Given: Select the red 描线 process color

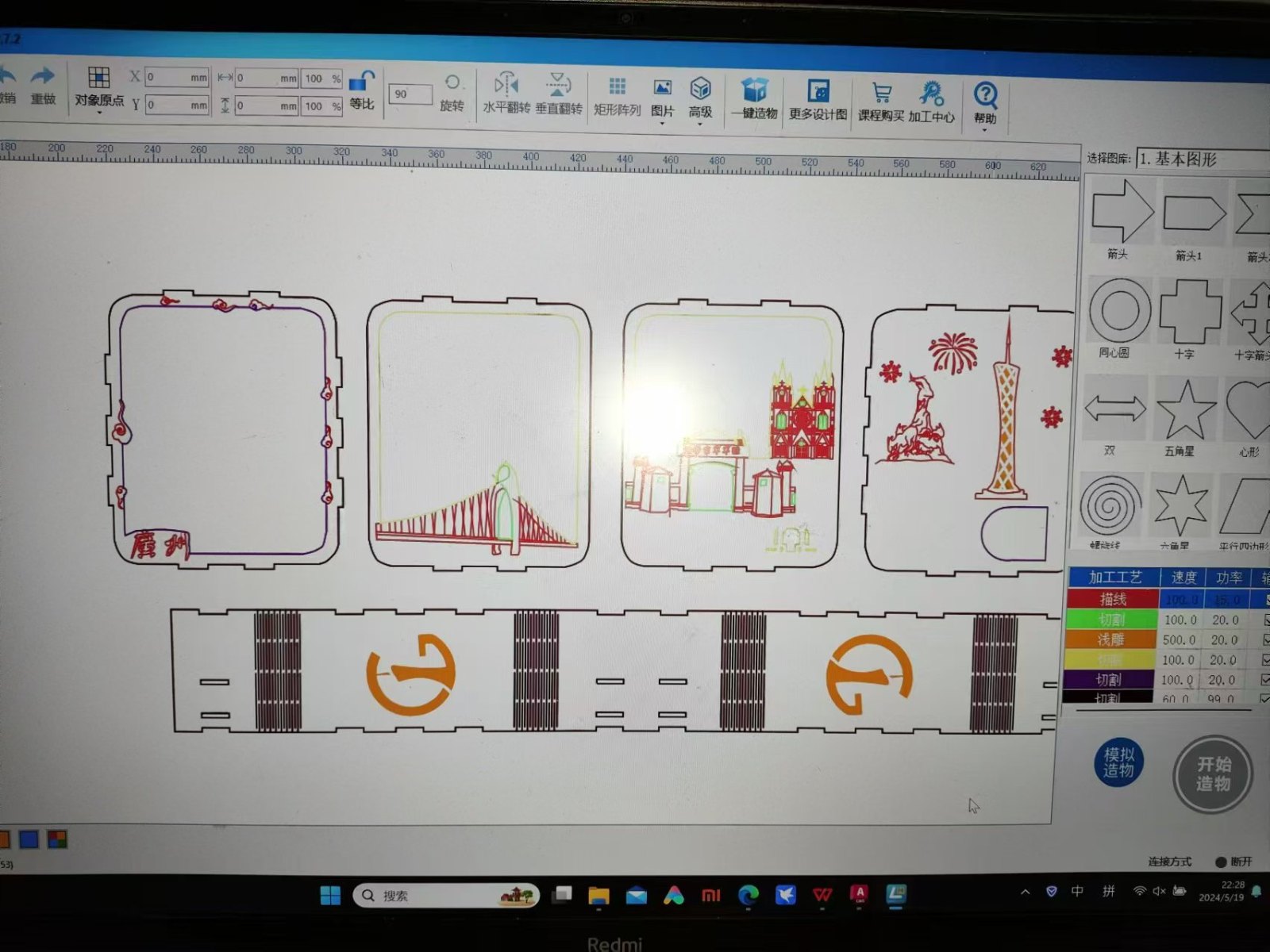Looking at the screenshot, I should tap(1112, 599).
